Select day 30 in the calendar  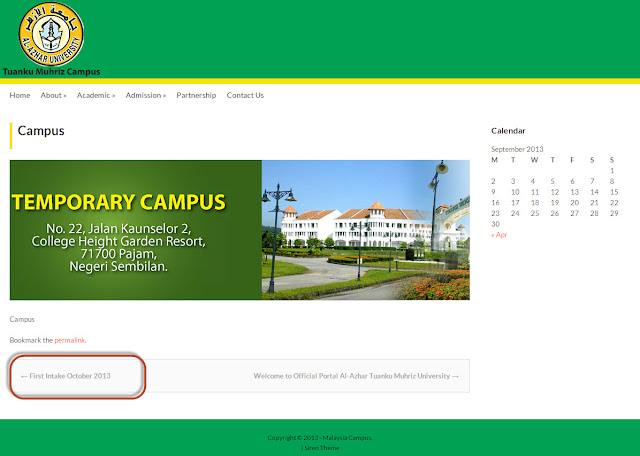[x=495, y=224]
